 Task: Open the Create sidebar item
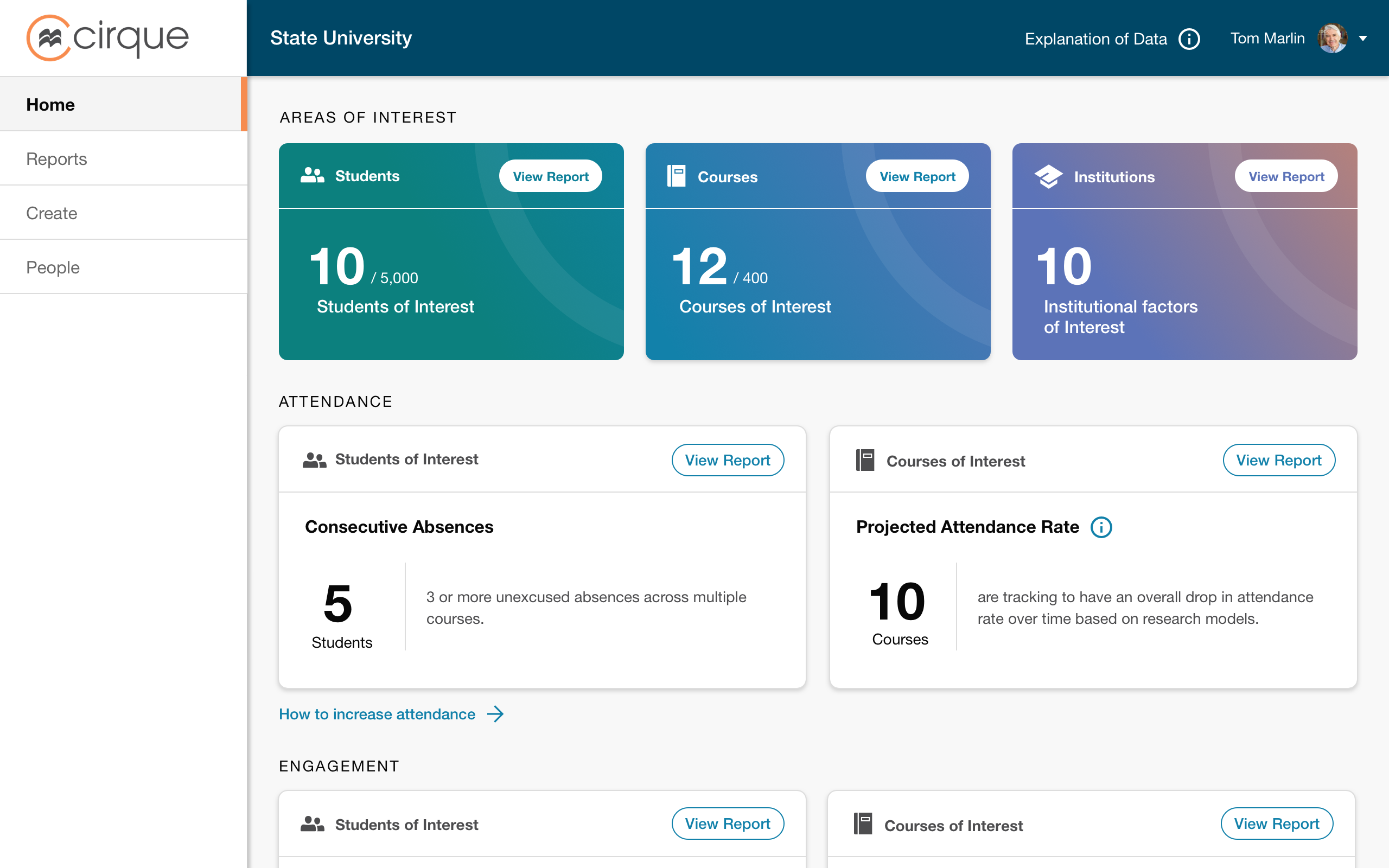[x=52, y=213]
